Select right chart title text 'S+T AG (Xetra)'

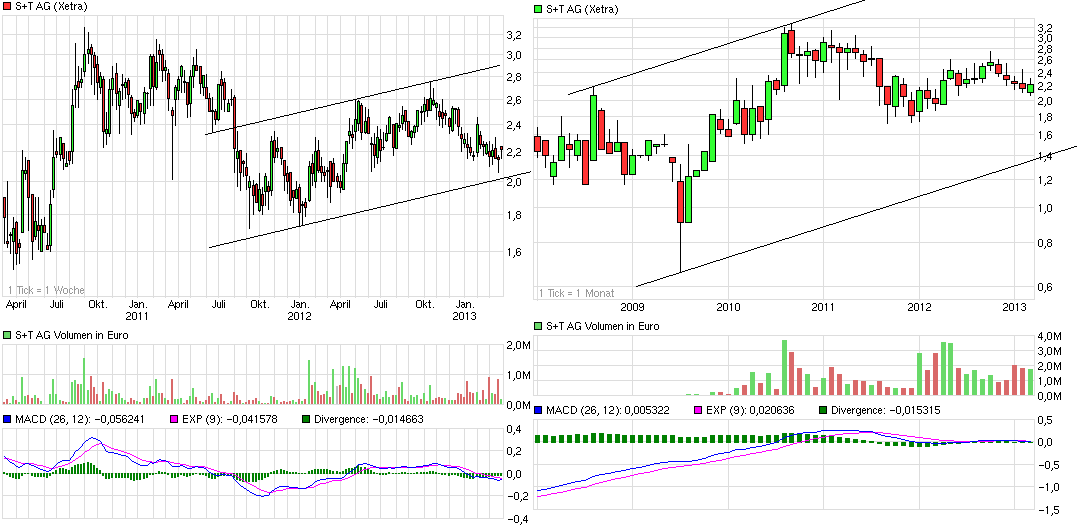[x=582, y=9]
